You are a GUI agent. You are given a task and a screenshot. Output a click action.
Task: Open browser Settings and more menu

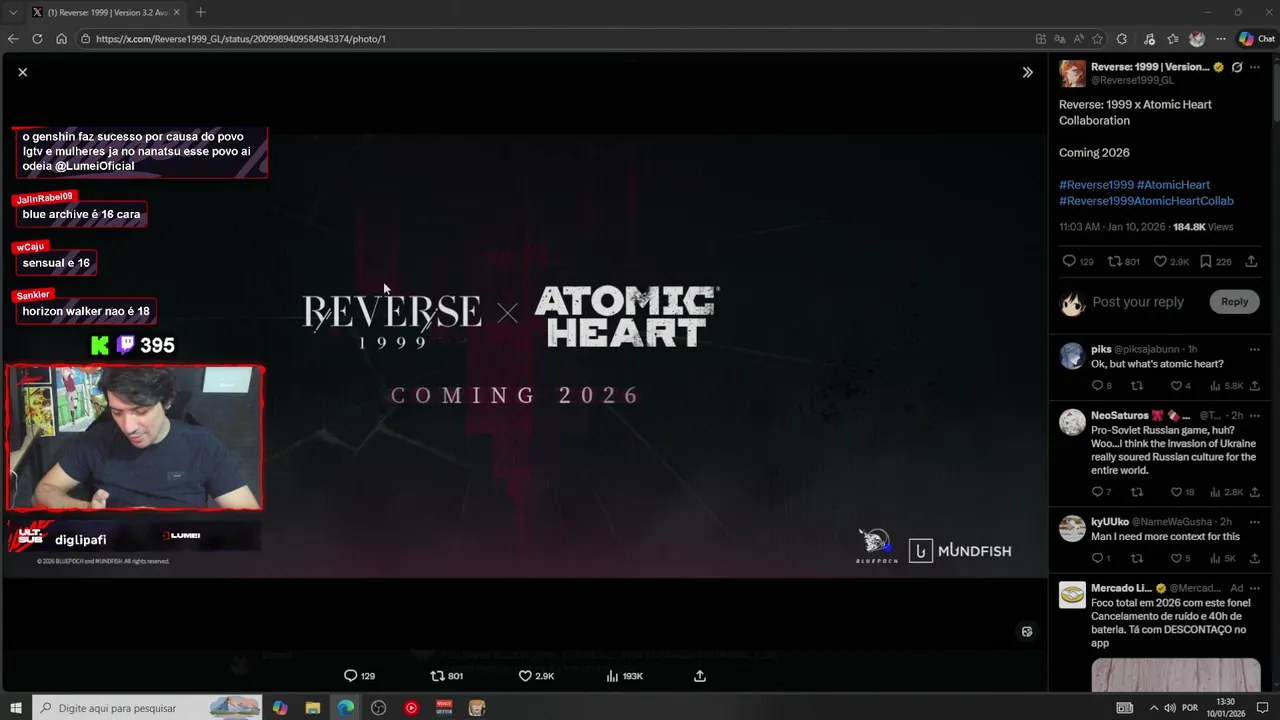click(1221, 39)
